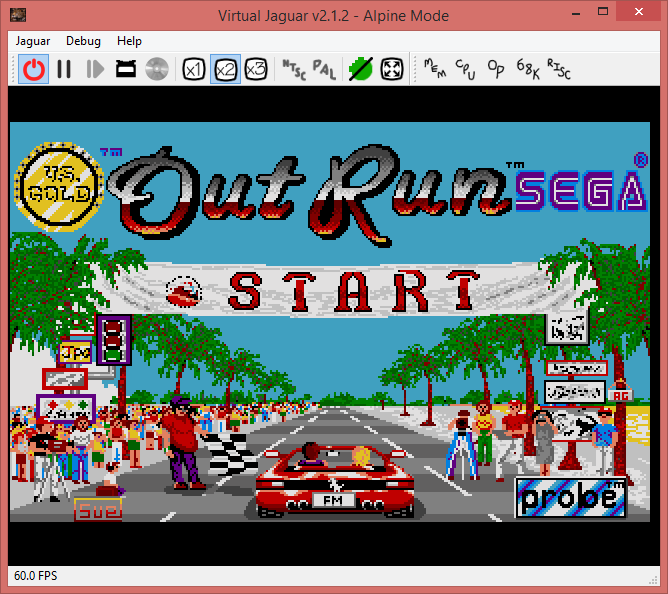Toggle the green blur filter icon
The width and height of the screenshot is (668, 594).
click(361, 69)
